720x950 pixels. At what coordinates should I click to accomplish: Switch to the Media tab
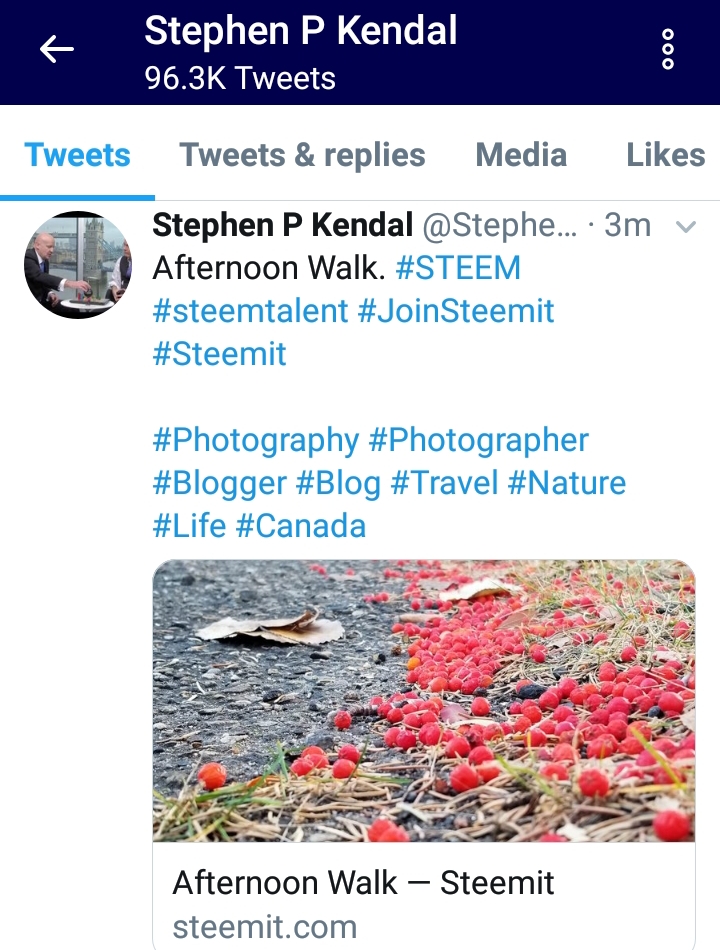[x=521, y=155]
